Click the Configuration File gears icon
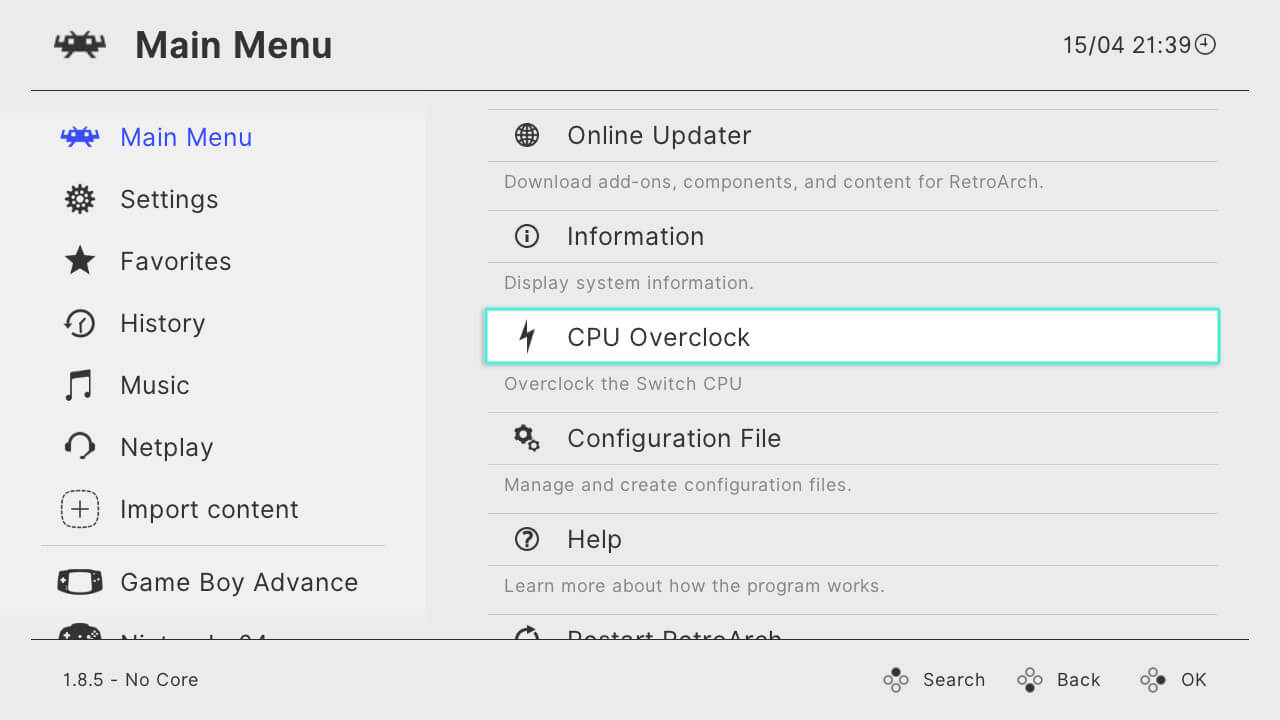Viewport: 1280px width, 720px height. coord(527,438)
